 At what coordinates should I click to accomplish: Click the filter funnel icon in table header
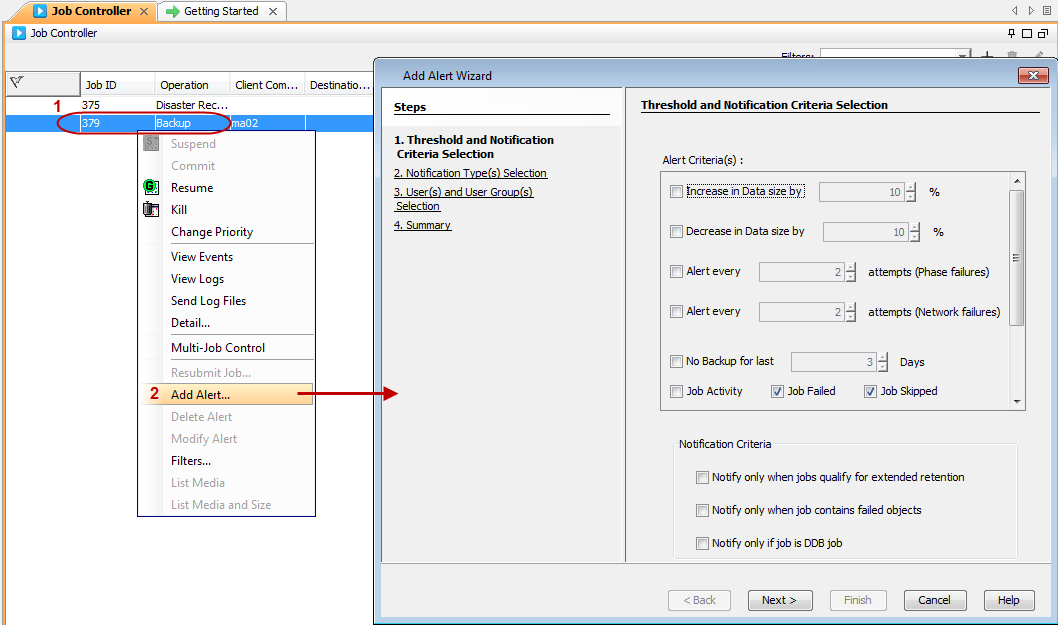(x=17, y=83)
